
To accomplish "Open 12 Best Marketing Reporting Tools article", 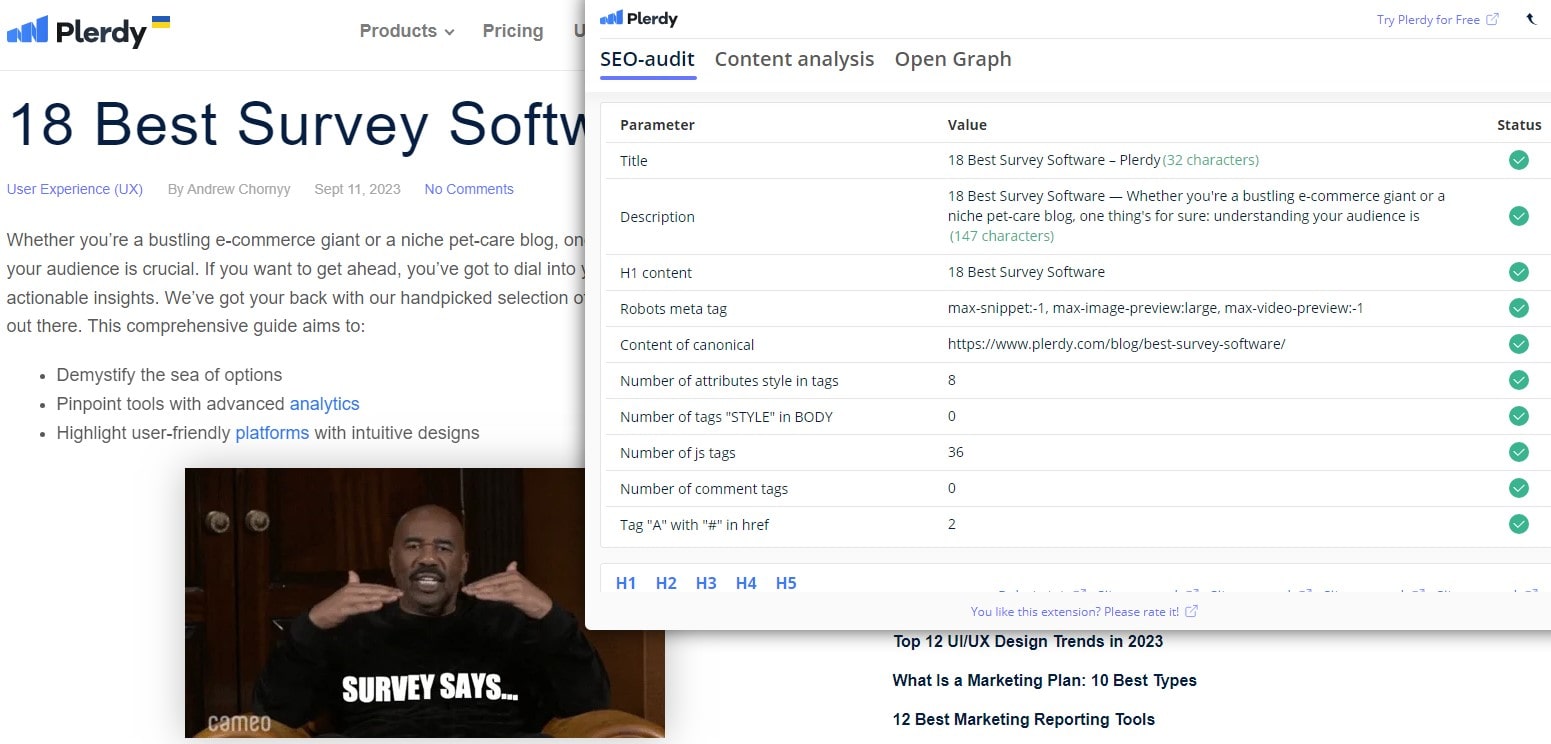I will [1023, 719].
